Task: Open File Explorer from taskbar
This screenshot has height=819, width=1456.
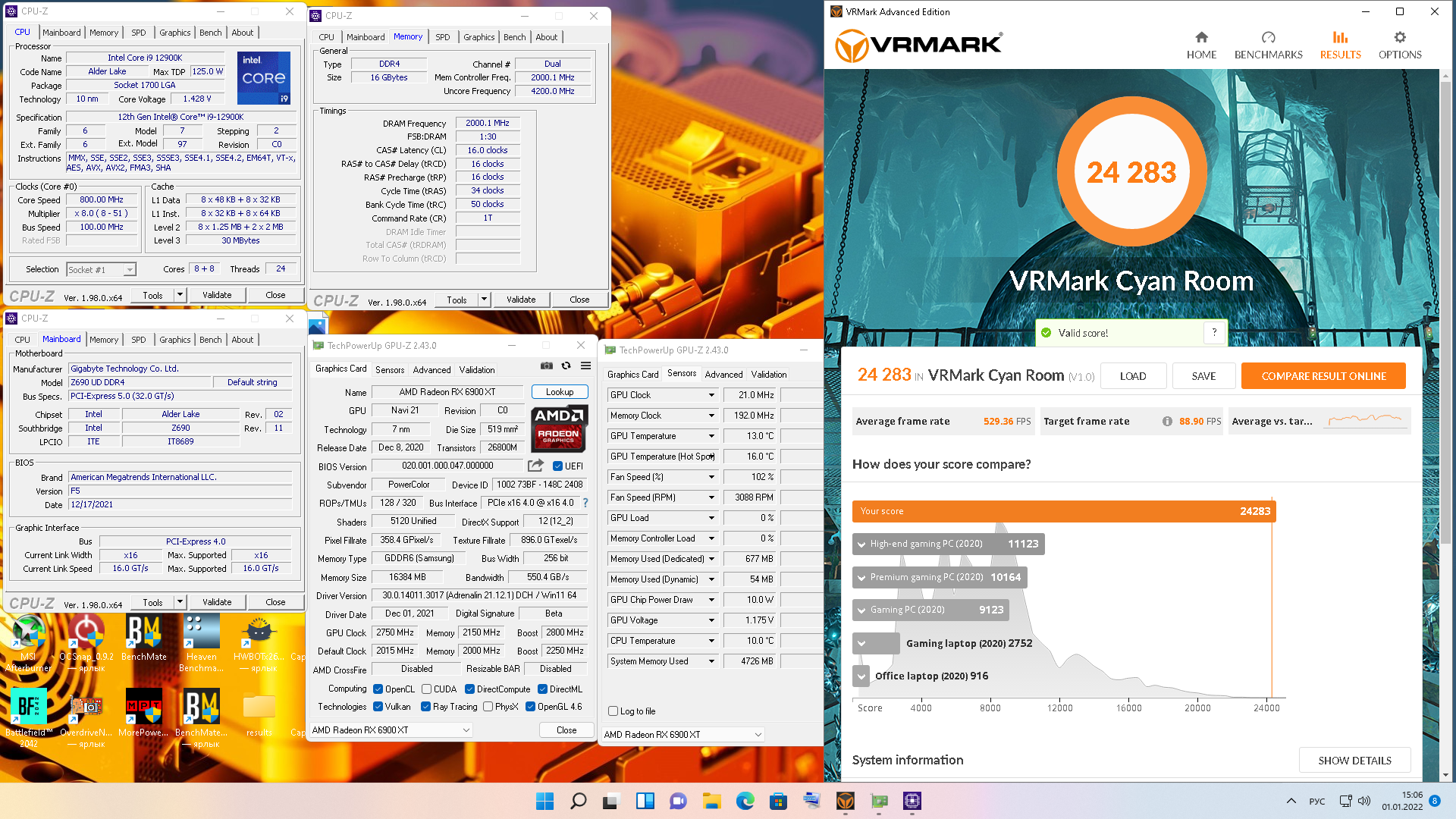Action: [x=711, y=801]
